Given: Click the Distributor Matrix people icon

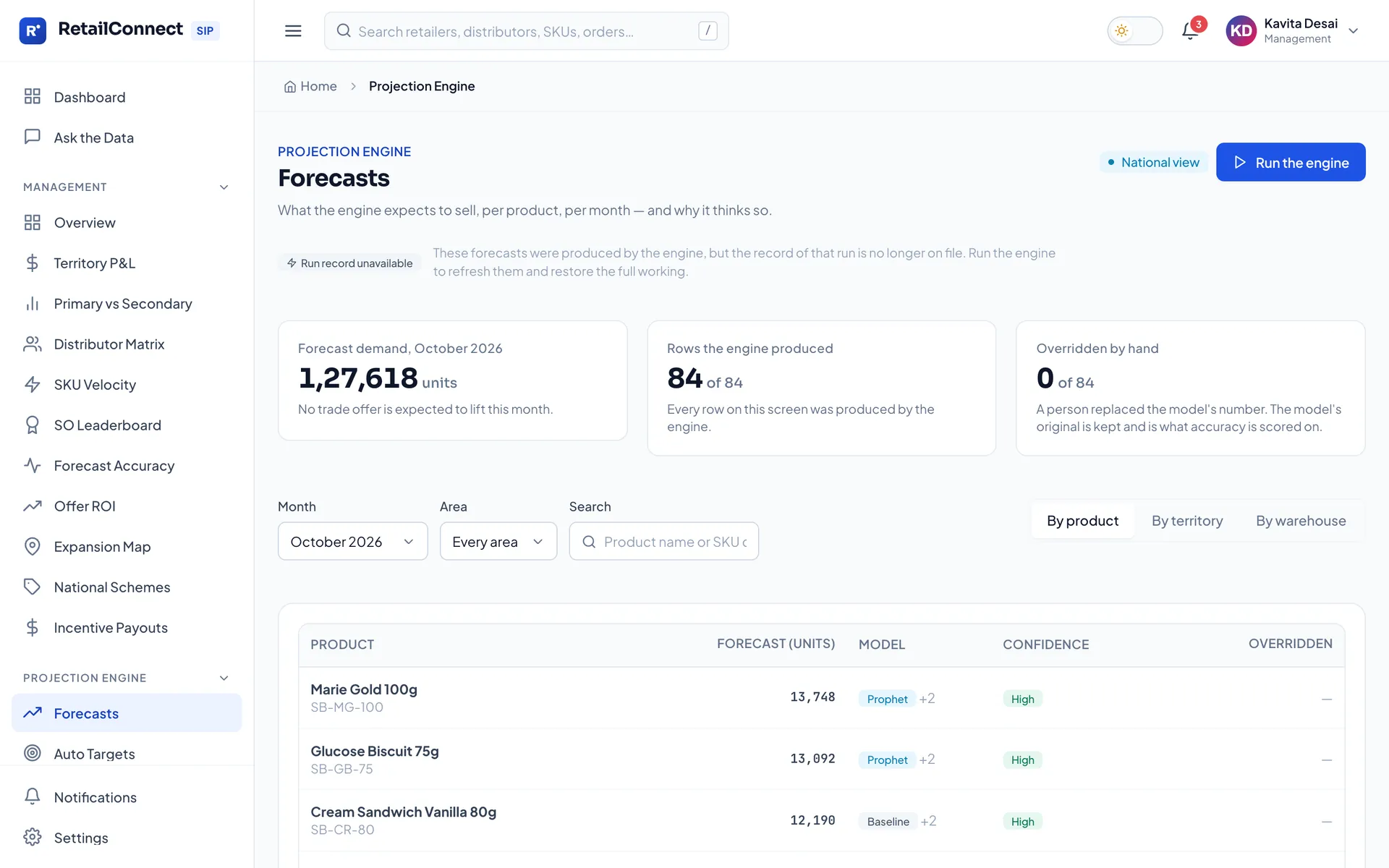Looking at the screenshot, I should (33, 344).
